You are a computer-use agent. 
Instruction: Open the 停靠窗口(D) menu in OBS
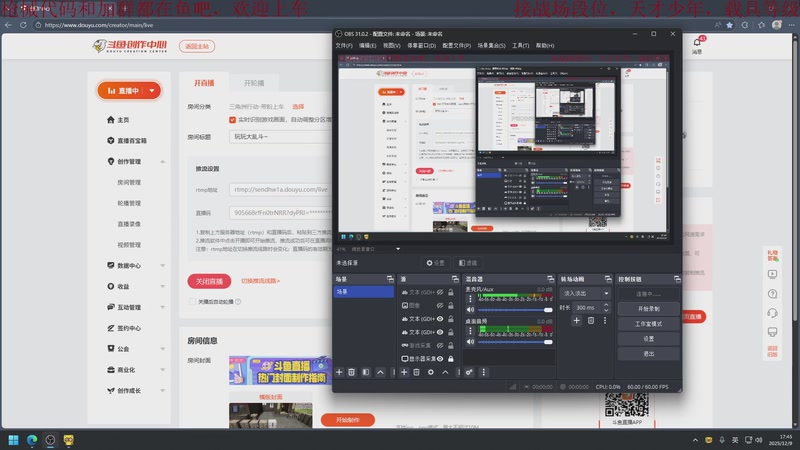point(421,45)
